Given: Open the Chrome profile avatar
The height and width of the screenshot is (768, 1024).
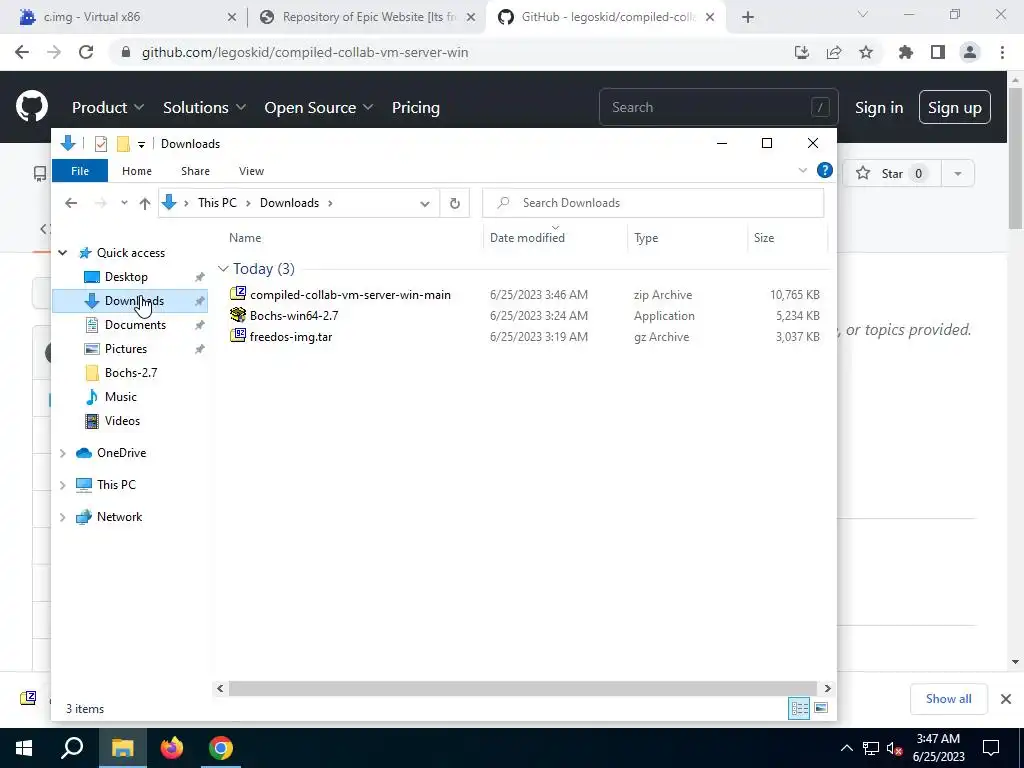Looking at the screenshot, I should pyautogui.click(x=970, y=52).
